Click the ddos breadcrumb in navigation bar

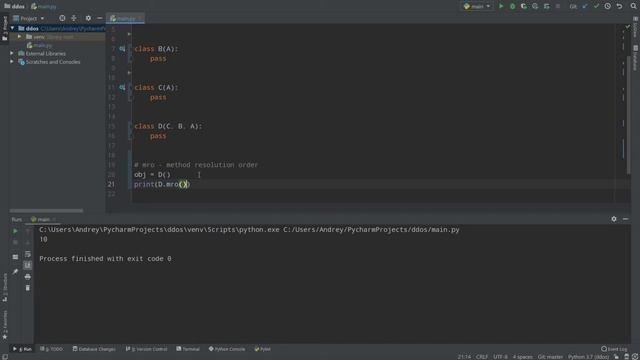(x=15, y=6)
